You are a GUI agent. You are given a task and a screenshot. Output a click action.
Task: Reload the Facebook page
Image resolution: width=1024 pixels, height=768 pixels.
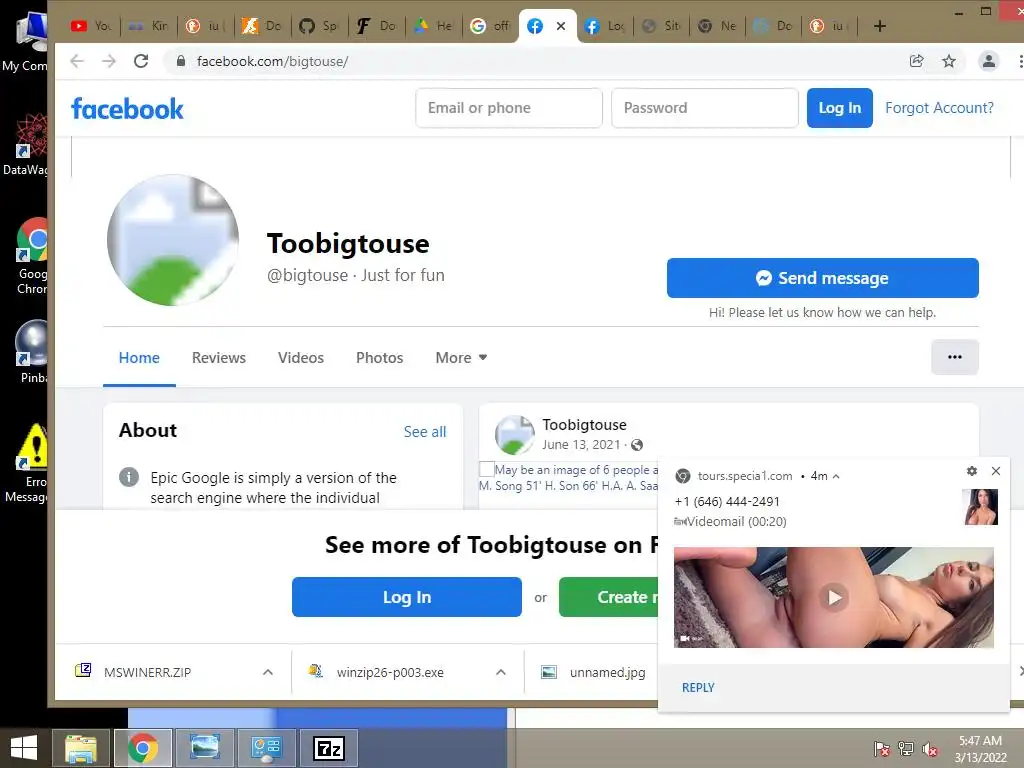(x=141, y=61)
